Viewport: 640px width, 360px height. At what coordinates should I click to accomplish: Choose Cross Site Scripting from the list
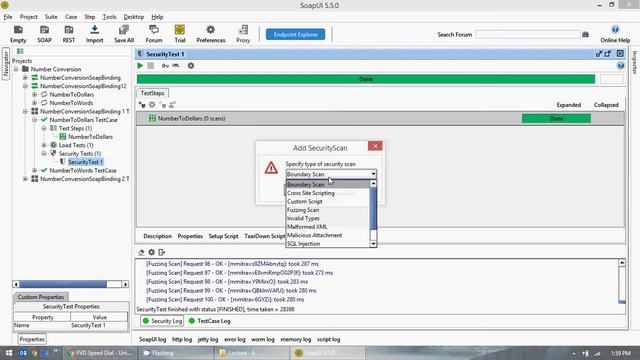pos(327,193)
